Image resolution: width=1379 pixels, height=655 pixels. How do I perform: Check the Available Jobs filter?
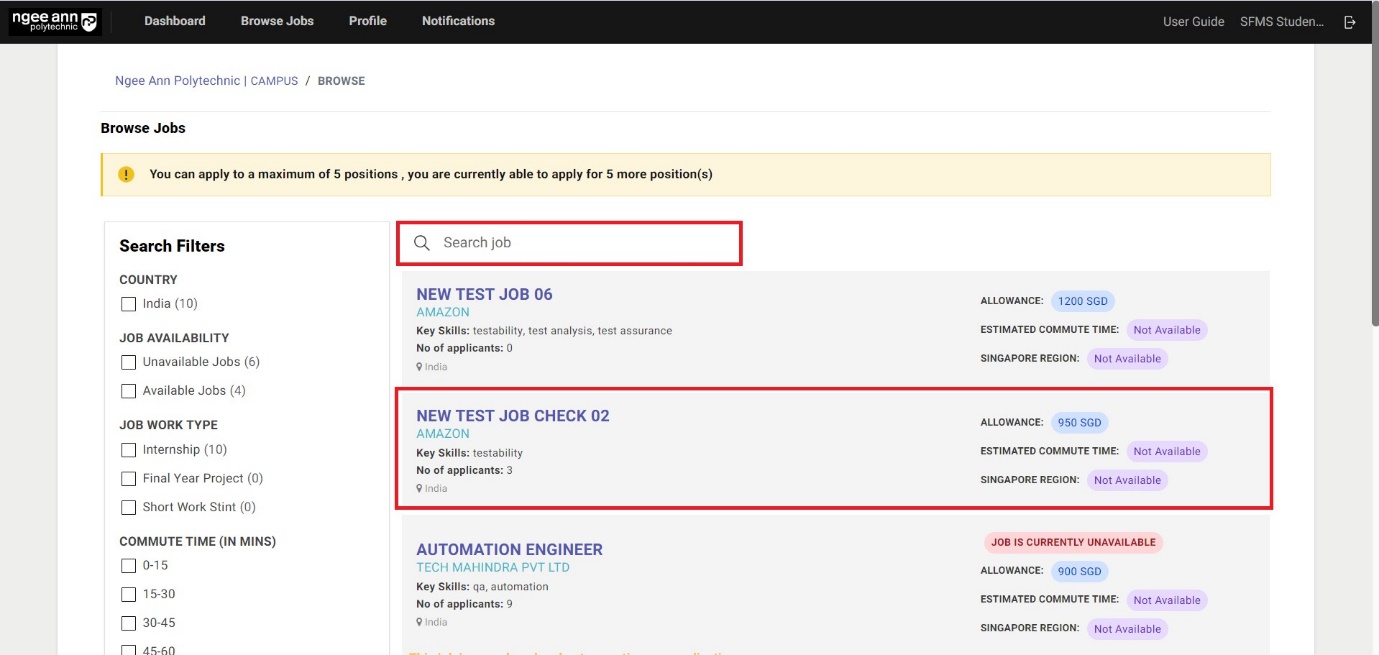click(128, 391)
